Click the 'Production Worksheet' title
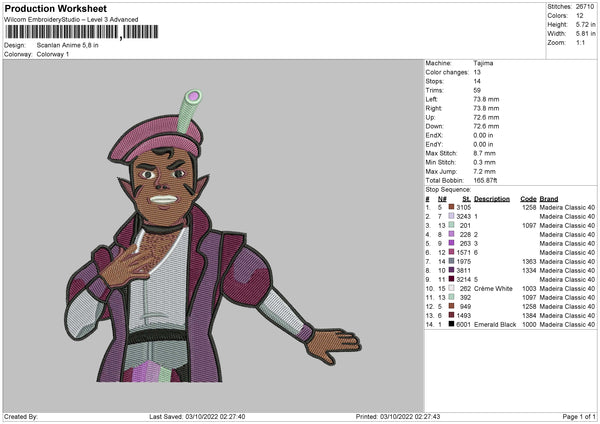Screen dimensions: 600x424 tap(56, 8)
